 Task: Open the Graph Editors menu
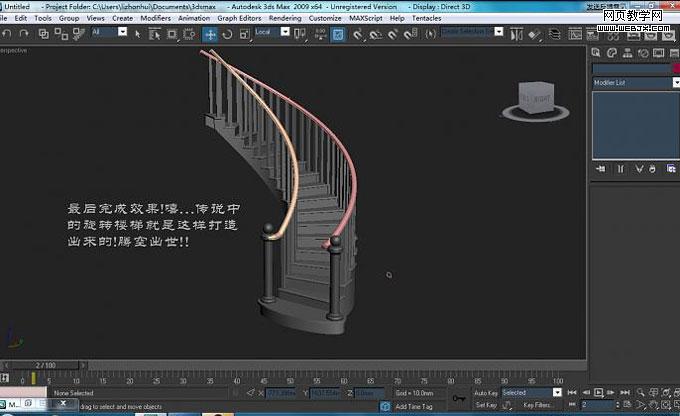(239, 18)
